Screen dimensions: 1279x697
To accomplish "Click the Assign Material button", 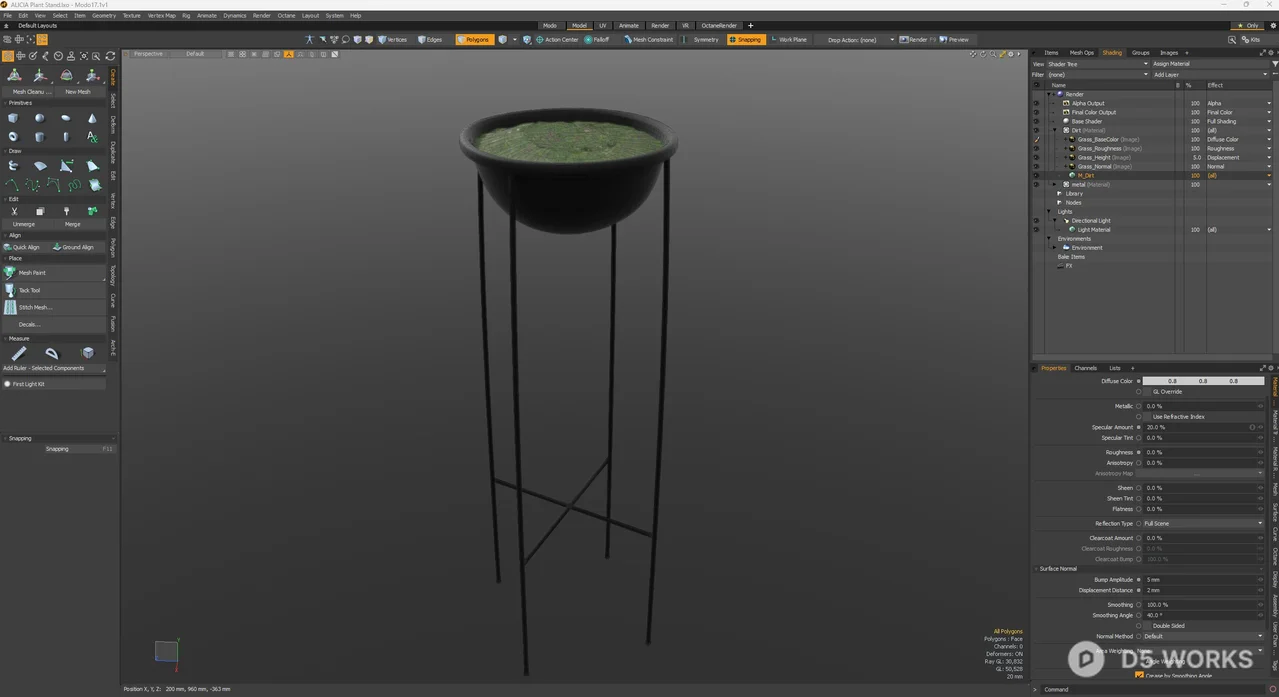I will click(1210, 64).
